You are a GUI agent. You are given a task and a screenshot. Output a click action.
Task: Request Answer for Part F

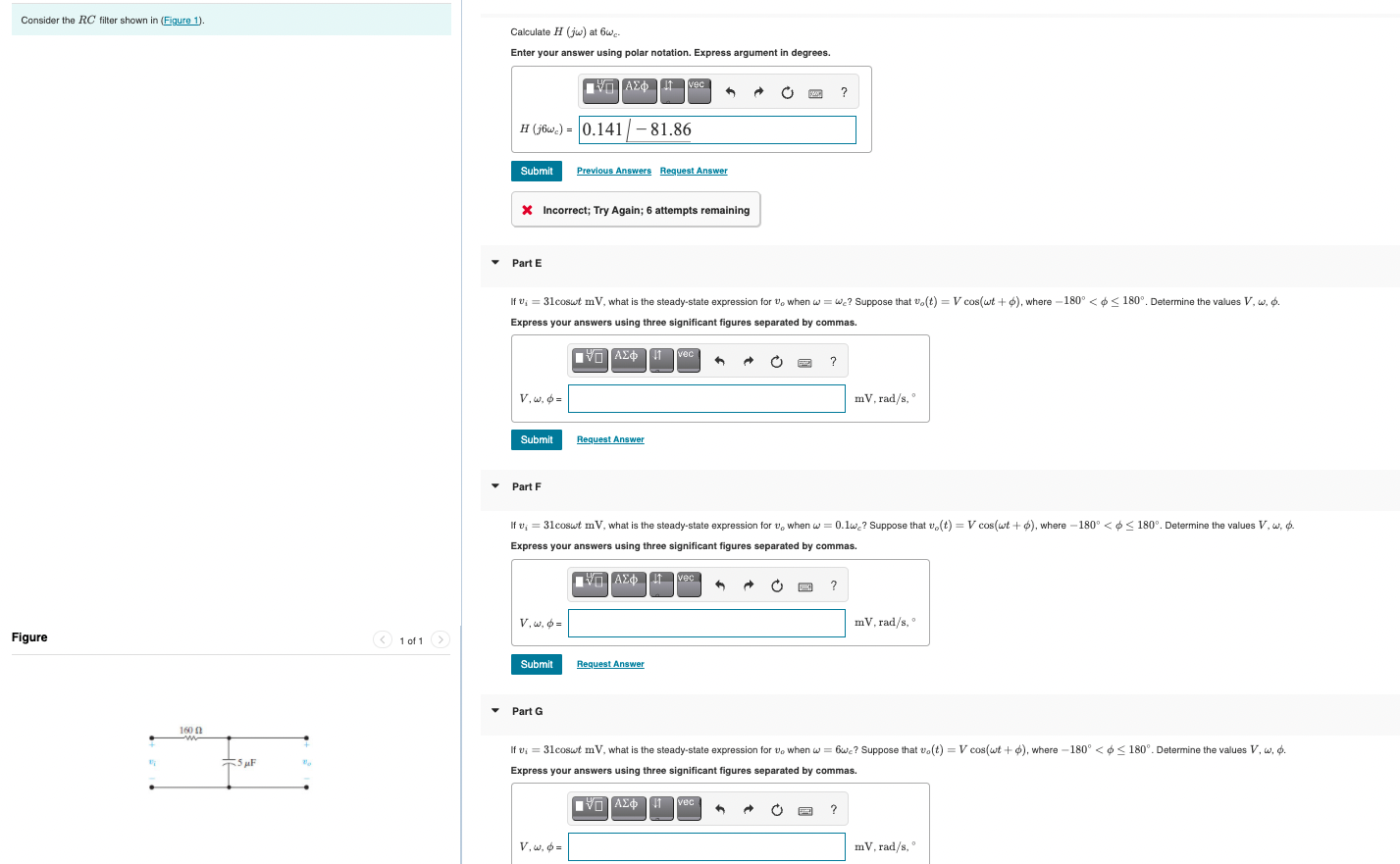(x=610, y=664)
